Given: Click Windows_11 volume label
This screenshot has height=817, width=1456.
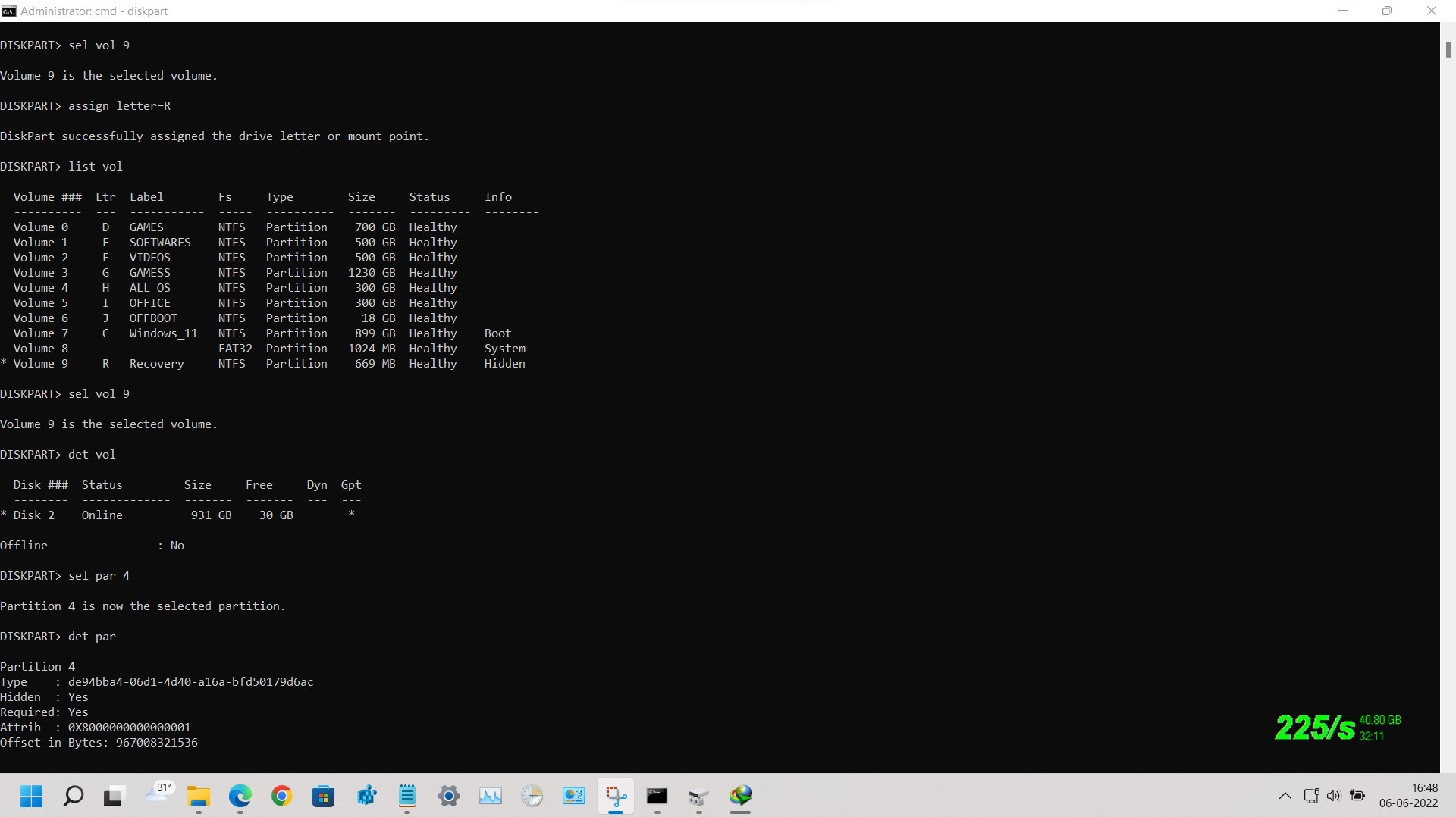Looking at the screenshot, I should click(163, 333).
